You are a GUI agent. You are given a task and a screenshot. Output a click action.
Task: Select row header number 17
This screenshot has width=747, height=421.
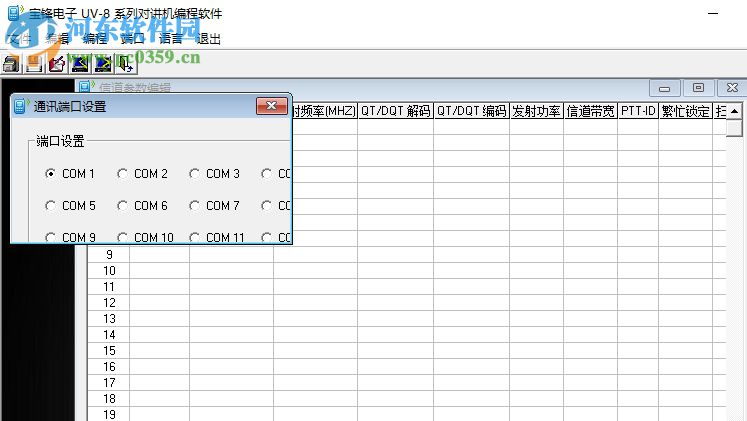point(109,382)
